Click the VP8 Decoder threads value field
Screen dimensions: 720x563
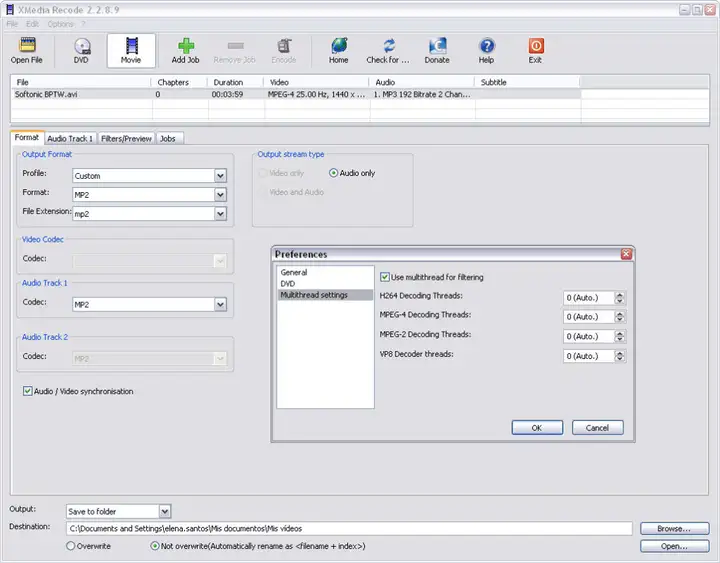click(589, 356)
